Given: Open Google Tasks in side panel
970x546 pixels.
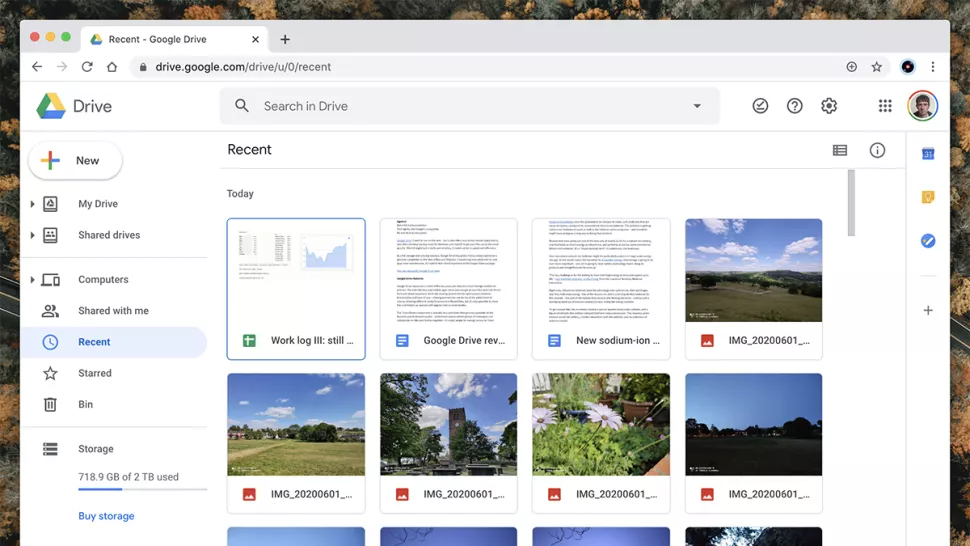Looking at the screenshot, I should point(928,241).
